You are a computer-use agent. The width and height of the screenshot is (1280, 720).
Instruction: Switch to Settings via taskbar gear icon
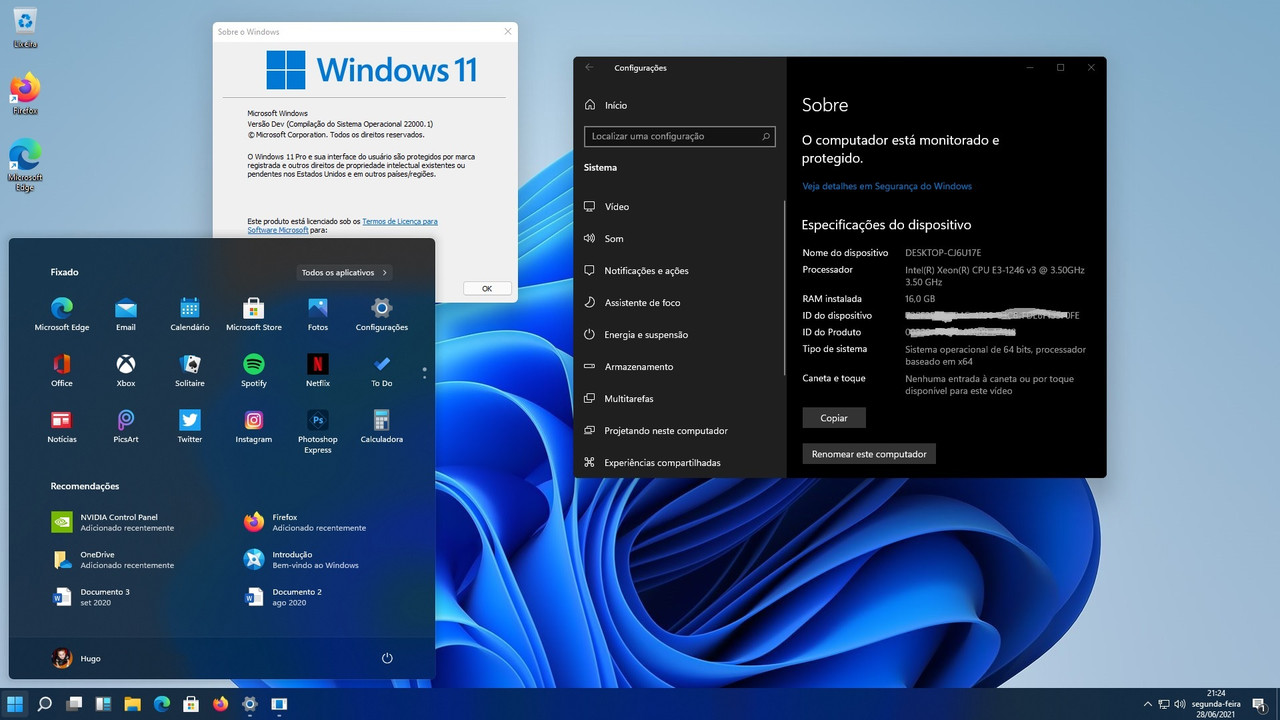(250, 704)
